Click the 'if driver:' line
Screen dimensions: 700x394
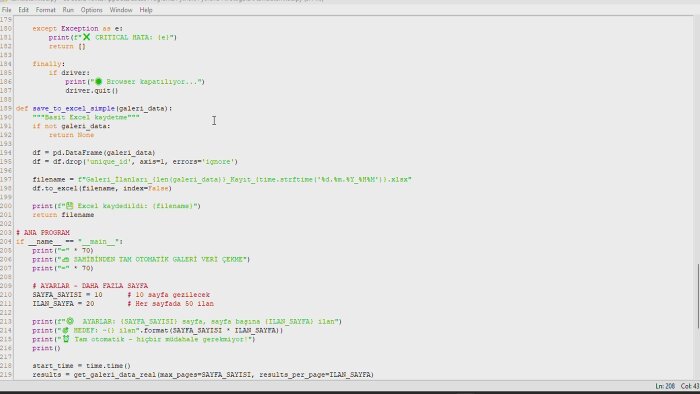click(69, 73)
